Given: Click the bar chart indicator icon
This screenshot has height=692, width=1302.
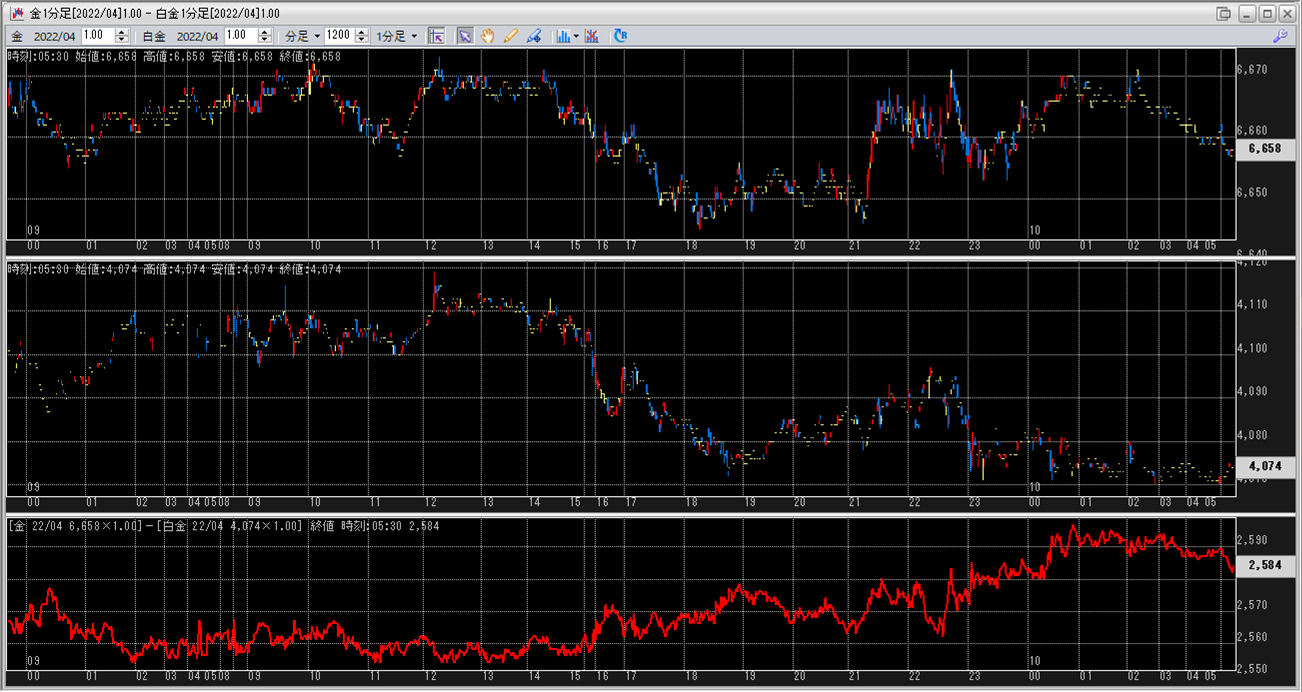Looking at the screenshot, I should [563, 36].
